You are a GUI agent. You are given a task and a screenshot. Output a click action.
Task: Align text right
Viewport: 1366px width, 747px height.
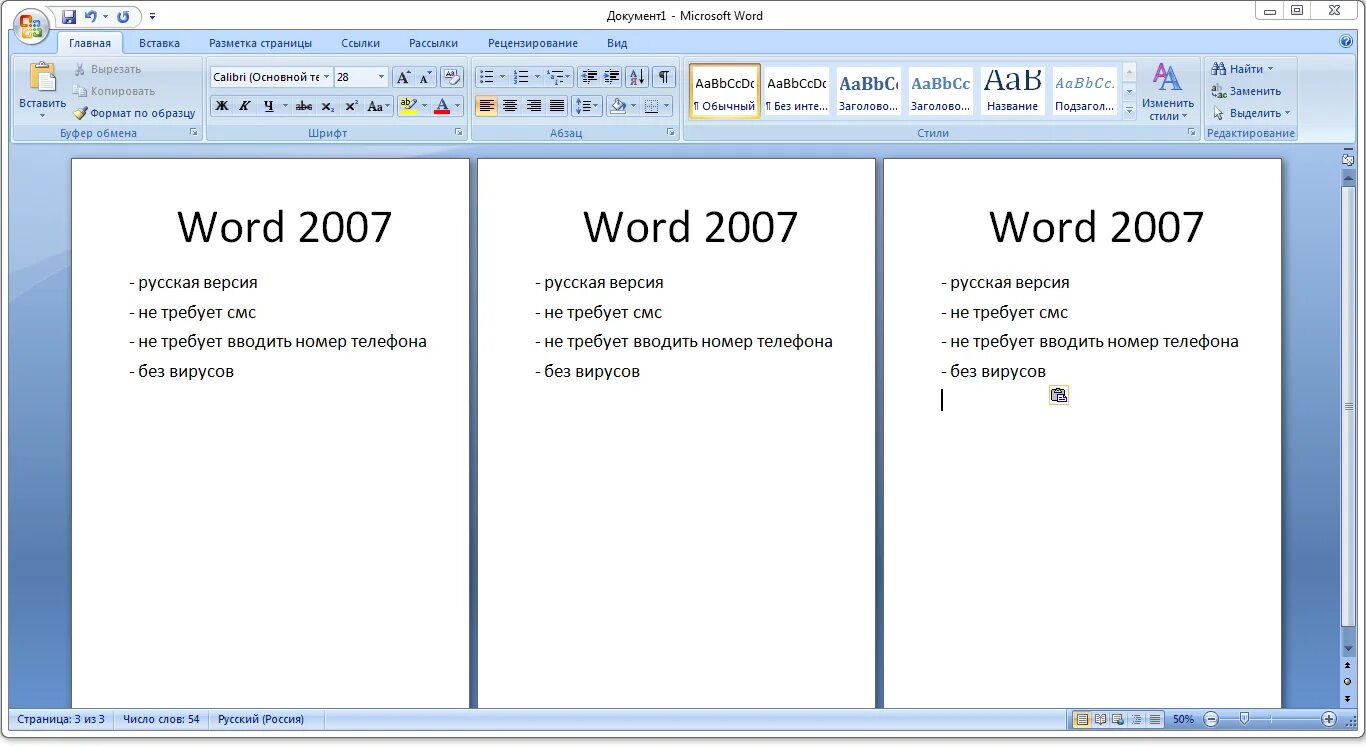pyautogui.click(x=534, y=106)
